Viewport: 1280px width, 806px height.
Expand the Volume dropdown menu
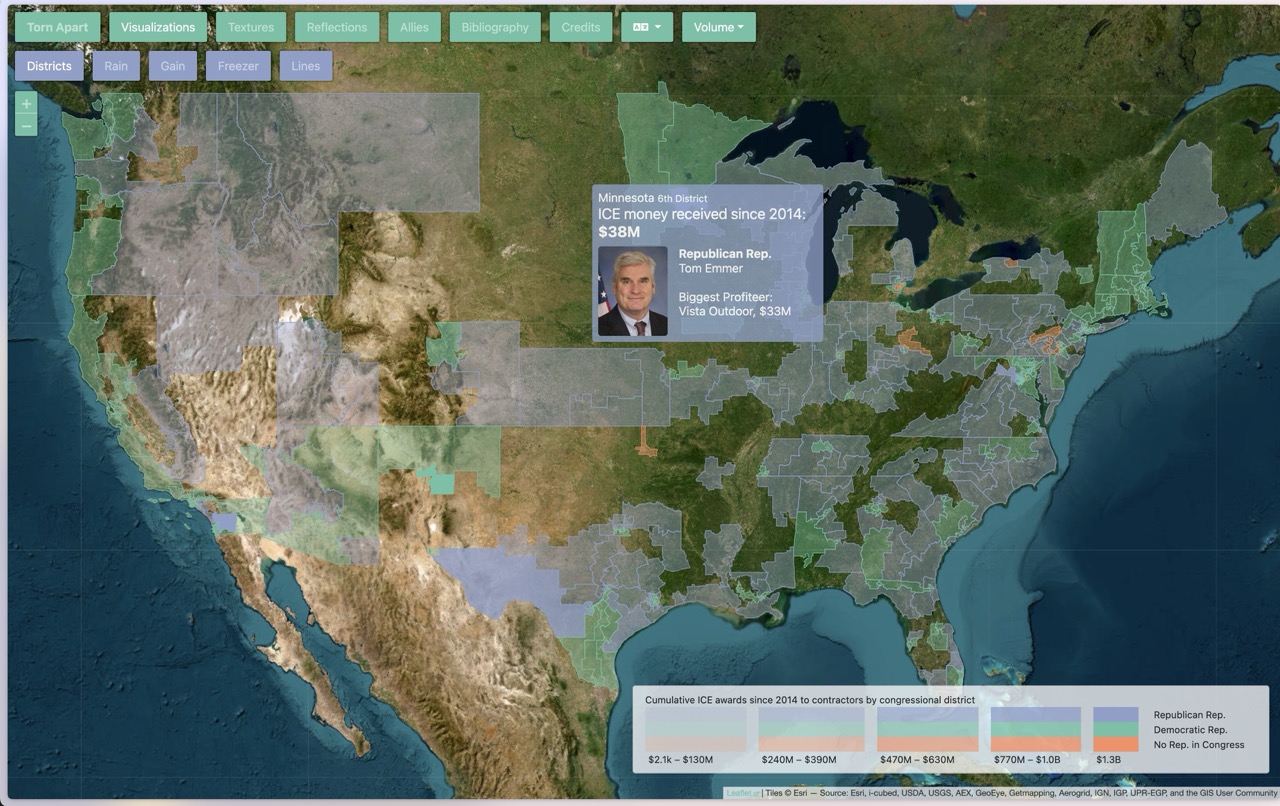pos(718,27)
